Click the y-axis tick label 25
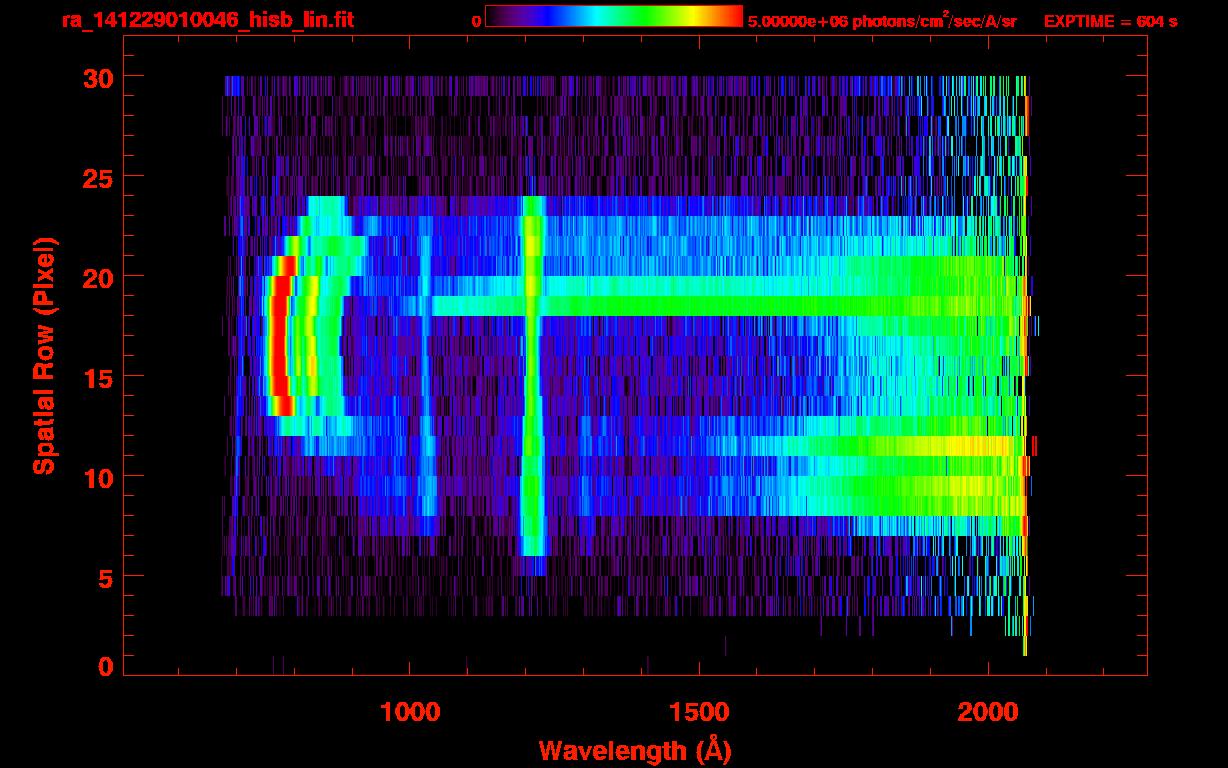Viewport: 1228px width, 768px height. pyautogui.click(x=98, y=177)
